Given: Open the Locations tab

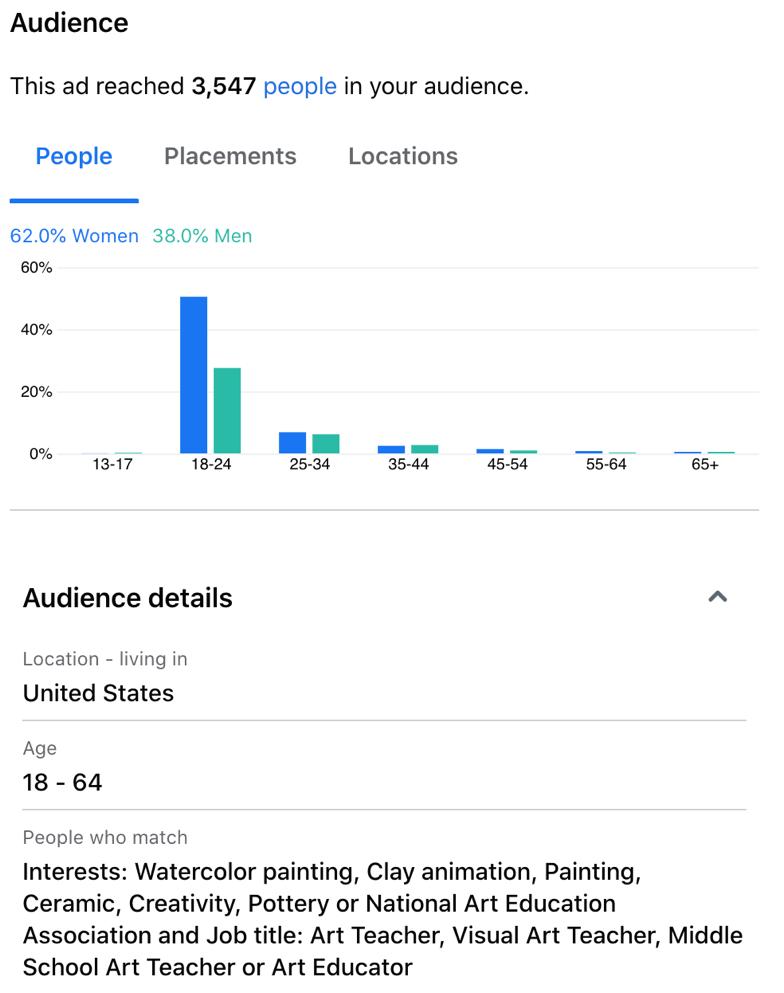Looking at the screenshot, I should 403,156.
